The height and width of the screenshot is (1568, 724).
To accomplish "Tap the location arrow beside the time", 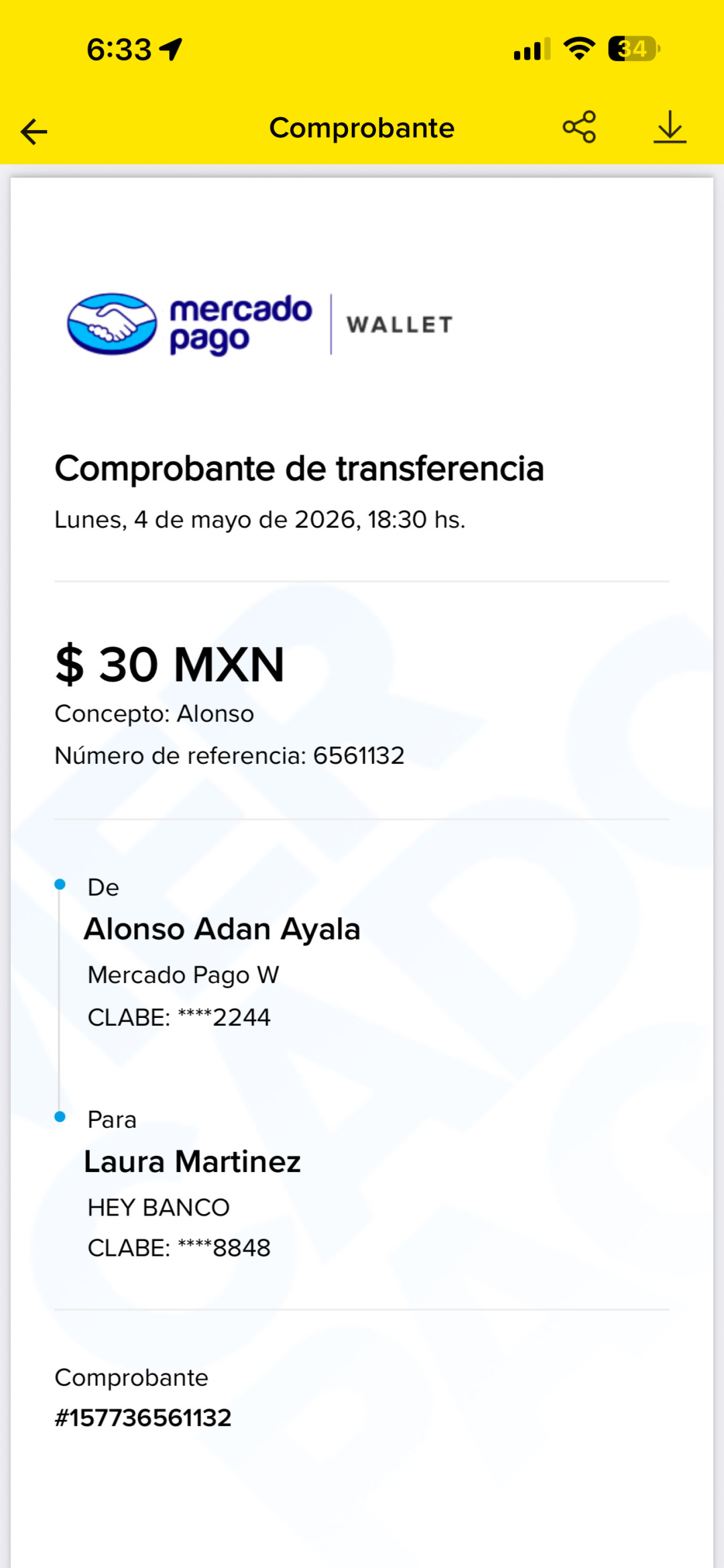I will 171,49.
